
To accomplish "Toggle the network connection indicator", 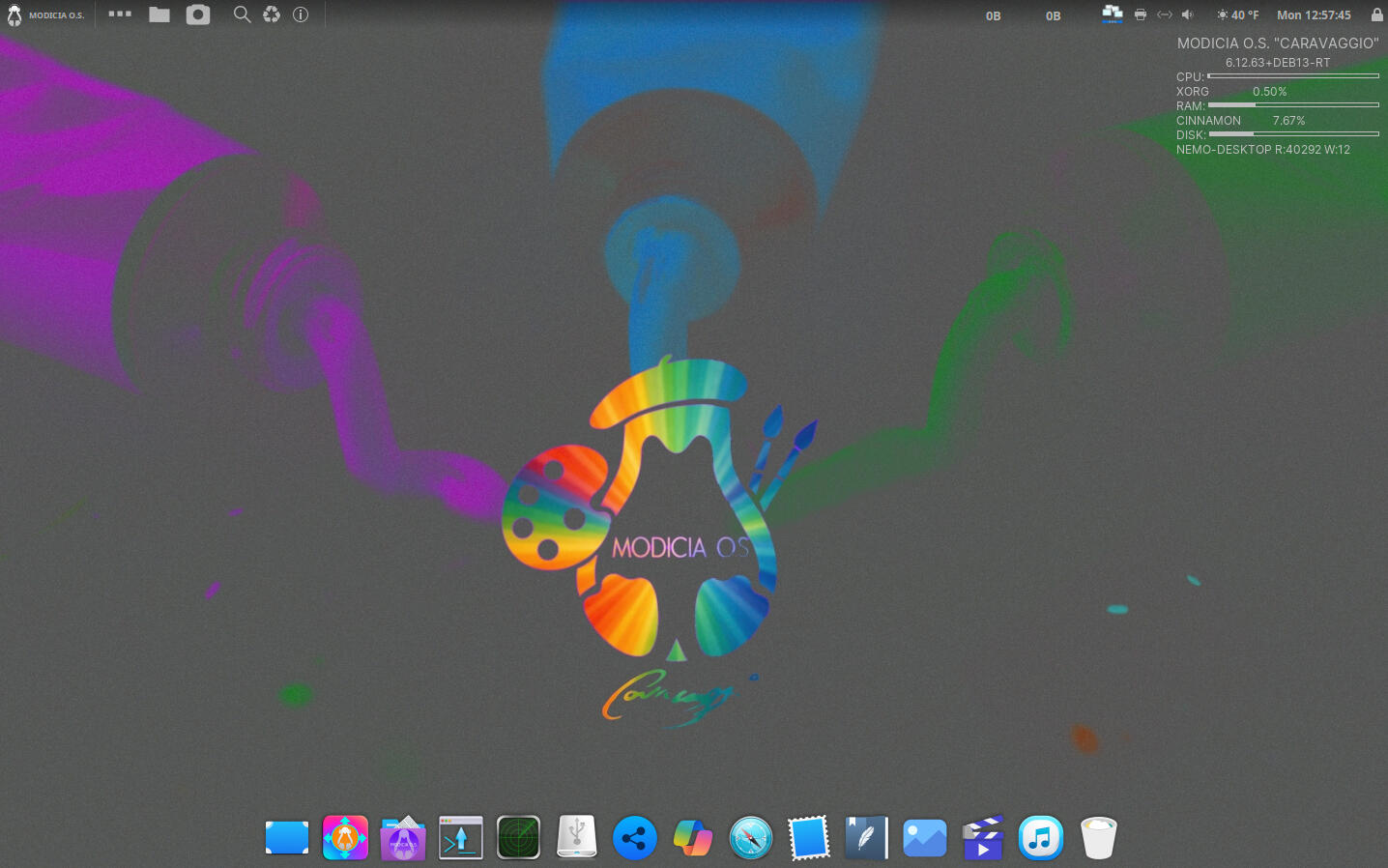I will pyautogui.click(x=1111, y=14).
